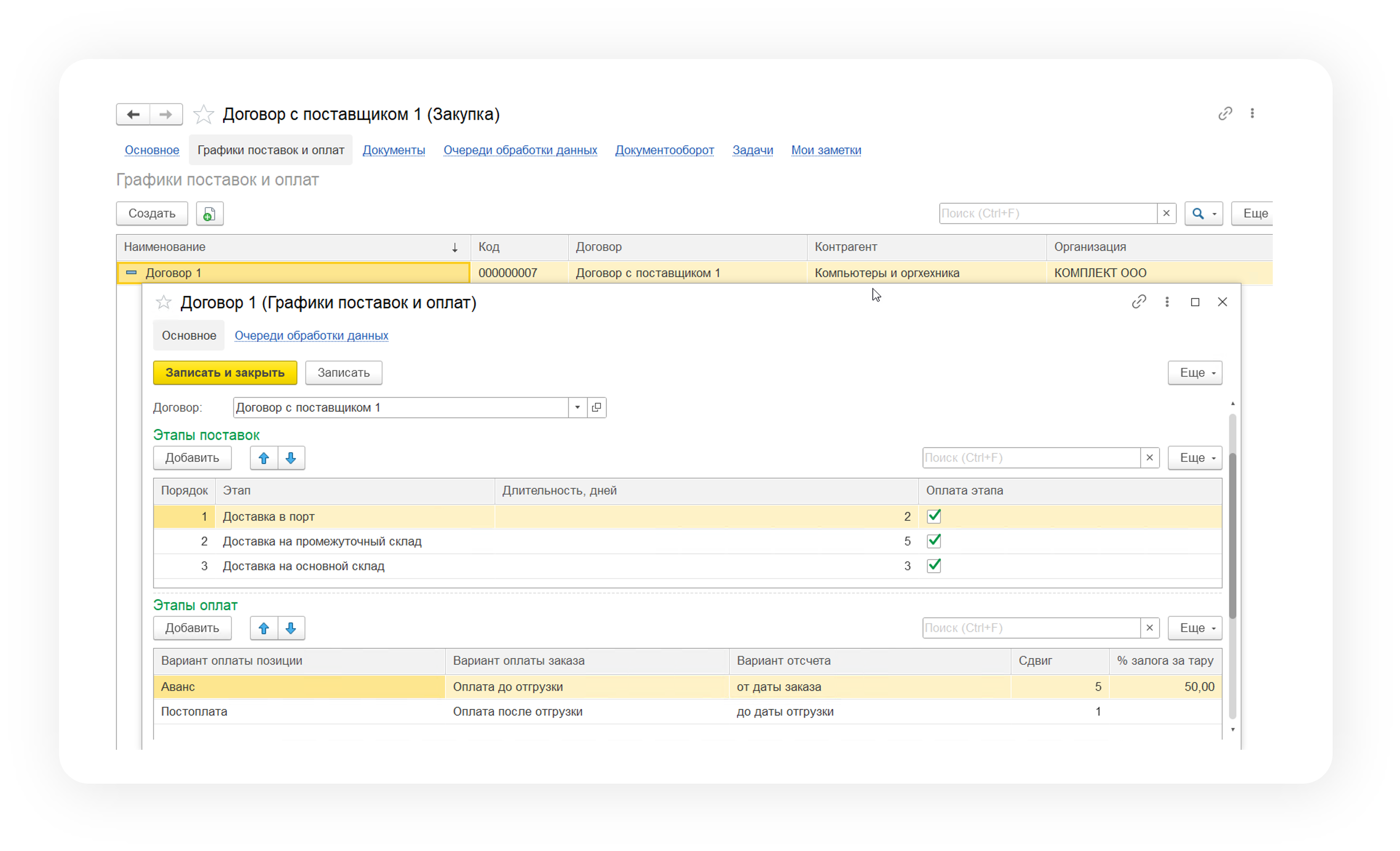Get link icon in Договор 1 dialog
Viewport: 1400px width, 851px height.
[x=1138, y=302]
